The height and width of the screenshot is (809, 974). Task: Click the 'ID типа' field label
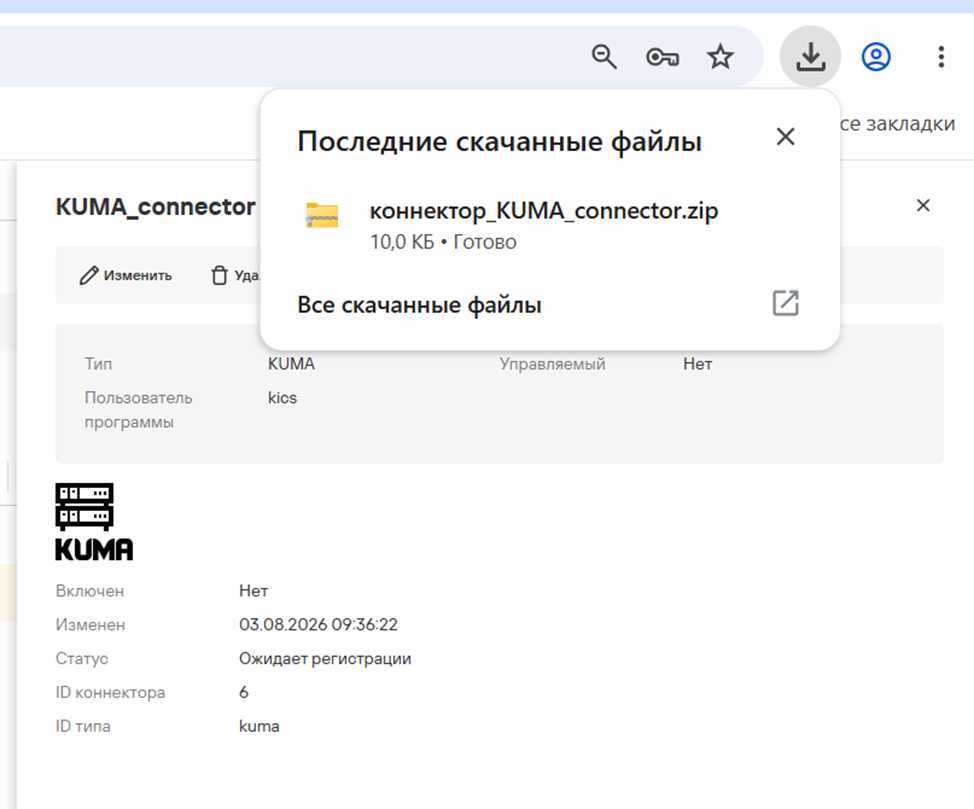[x=83, y=726]
